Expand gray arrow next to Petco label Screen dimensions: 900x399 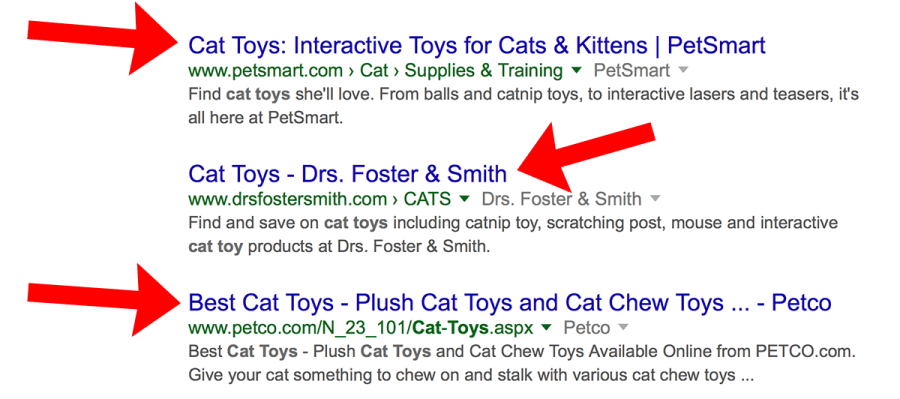623,328
